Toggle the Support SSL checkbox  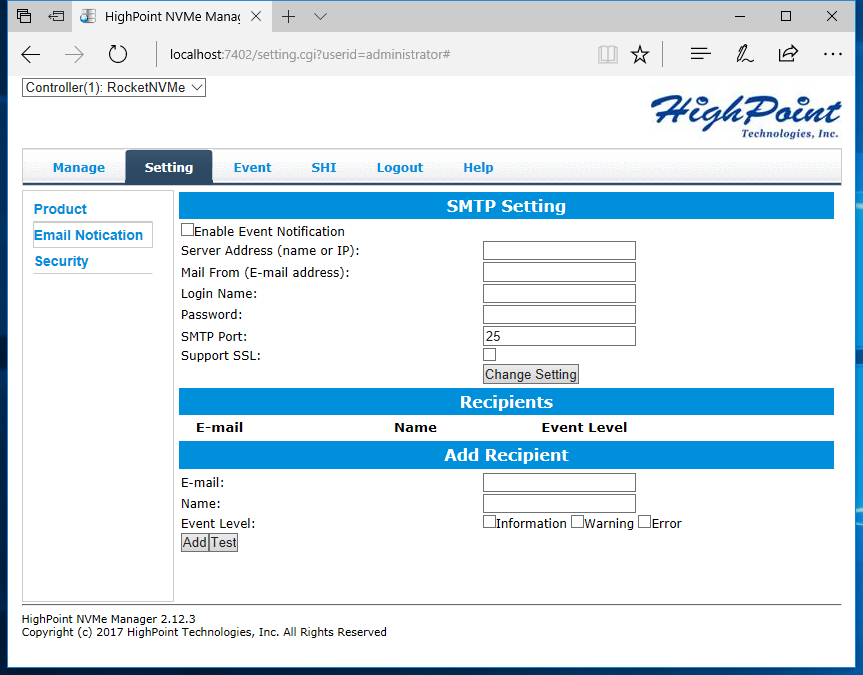pos(489,355)
